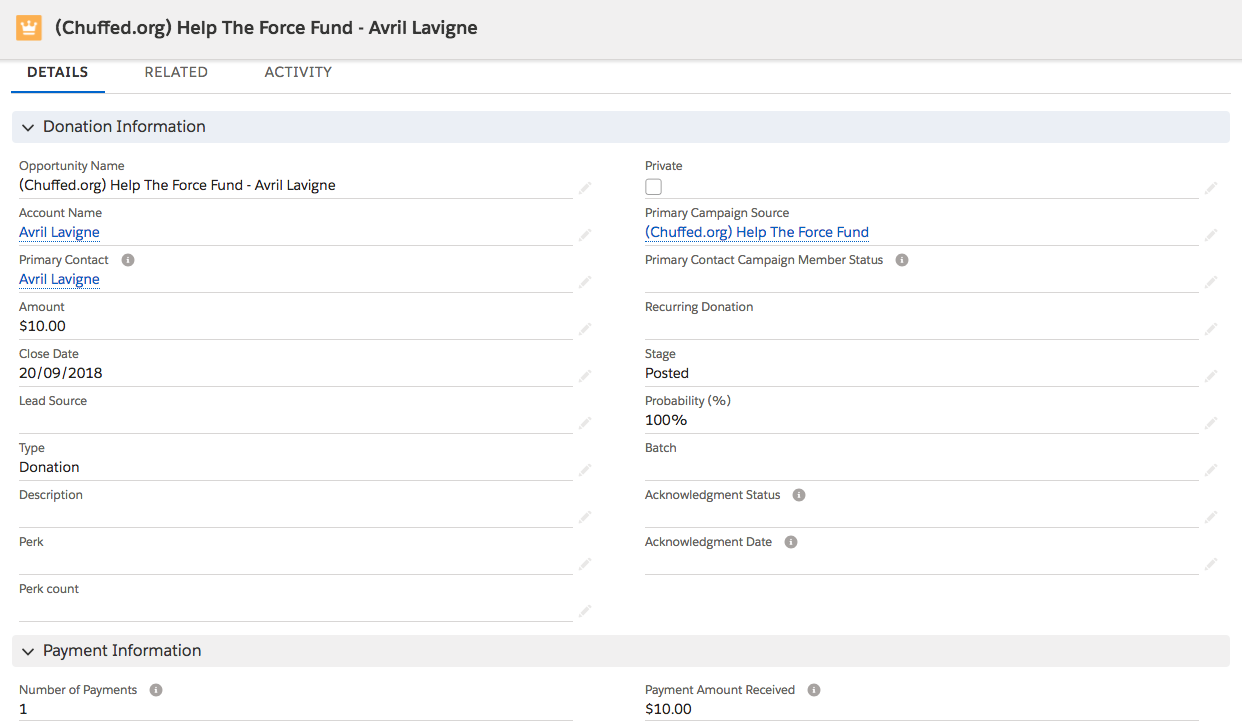Viewport: 1242px width, 728px height.
Task: Edit the Close Date field with pencil icon
Action: click(x=585, y=375)
